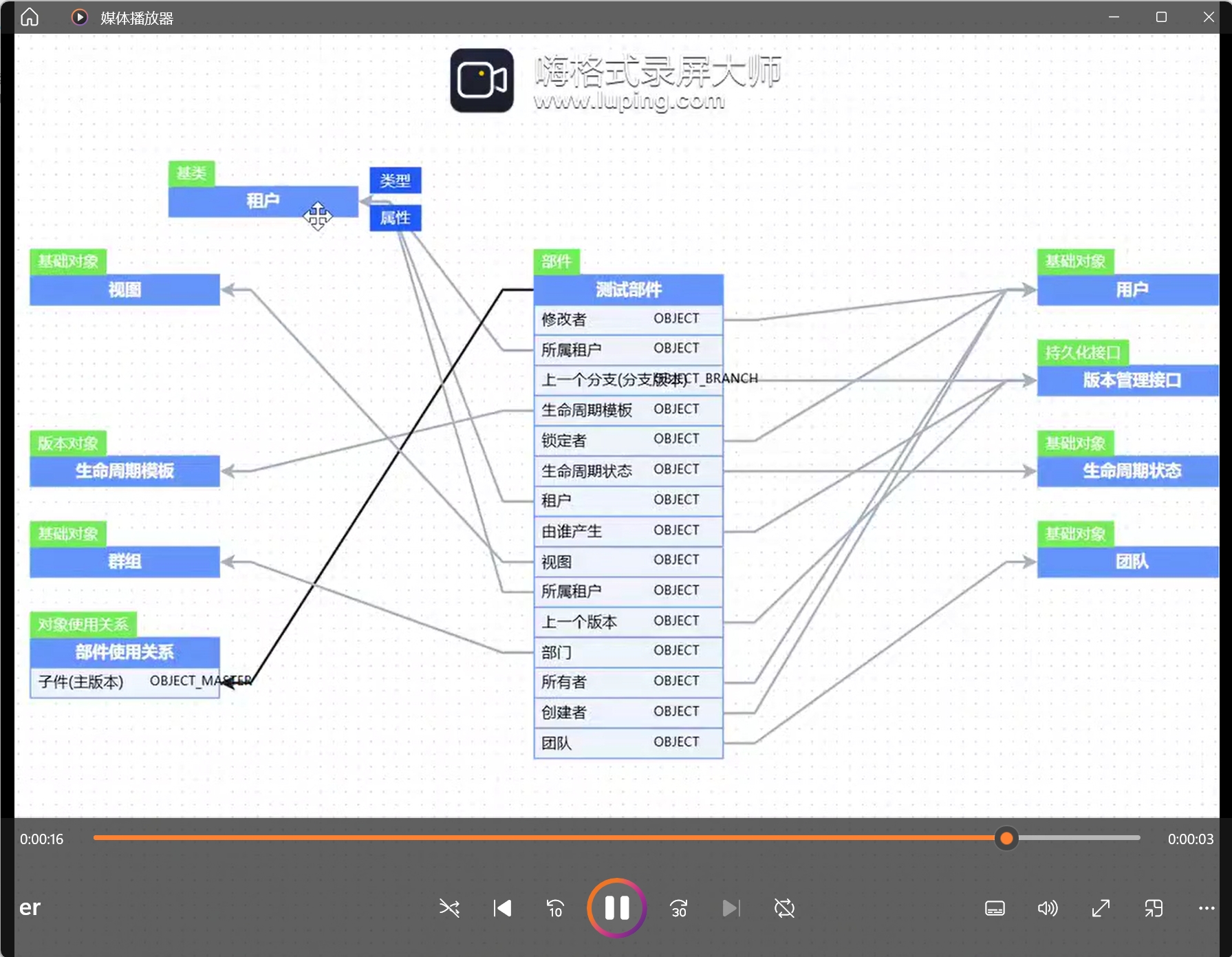This screenshot has width=1232, height=957.
Task: Select the 群组 node
Action: [125, 561]
